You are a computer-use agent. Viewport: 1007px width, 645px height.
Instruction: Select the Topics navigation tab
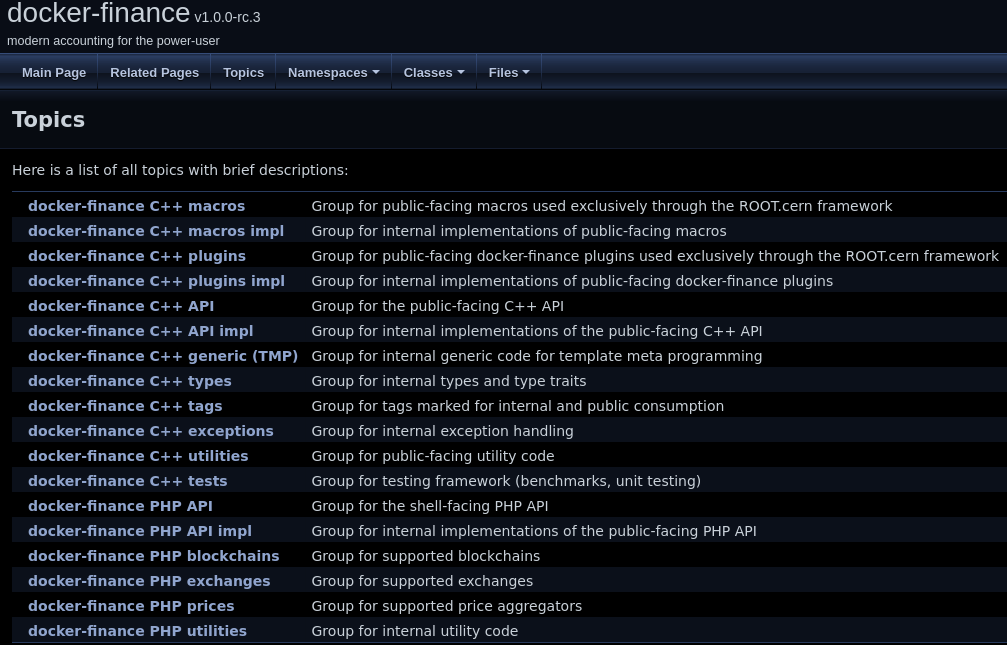pyautogui.click(x=243, y=72)
